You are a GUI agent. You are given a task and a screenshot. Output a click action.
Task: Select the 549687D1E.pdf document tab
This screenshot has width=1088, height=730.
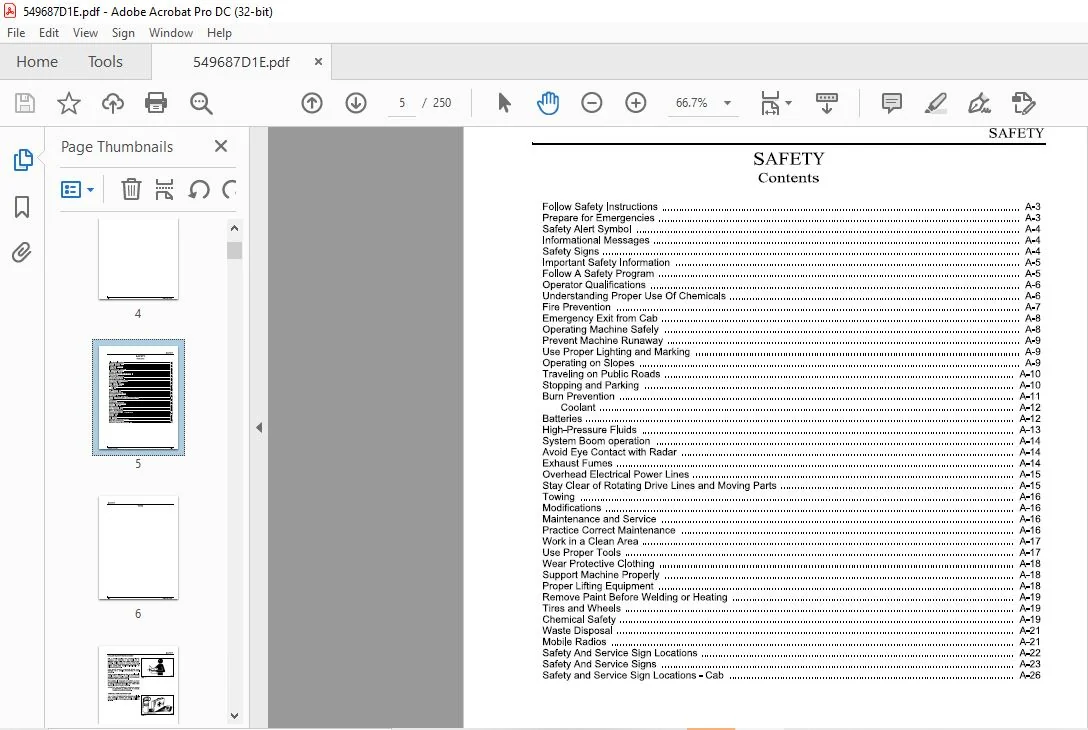(241, 62)
